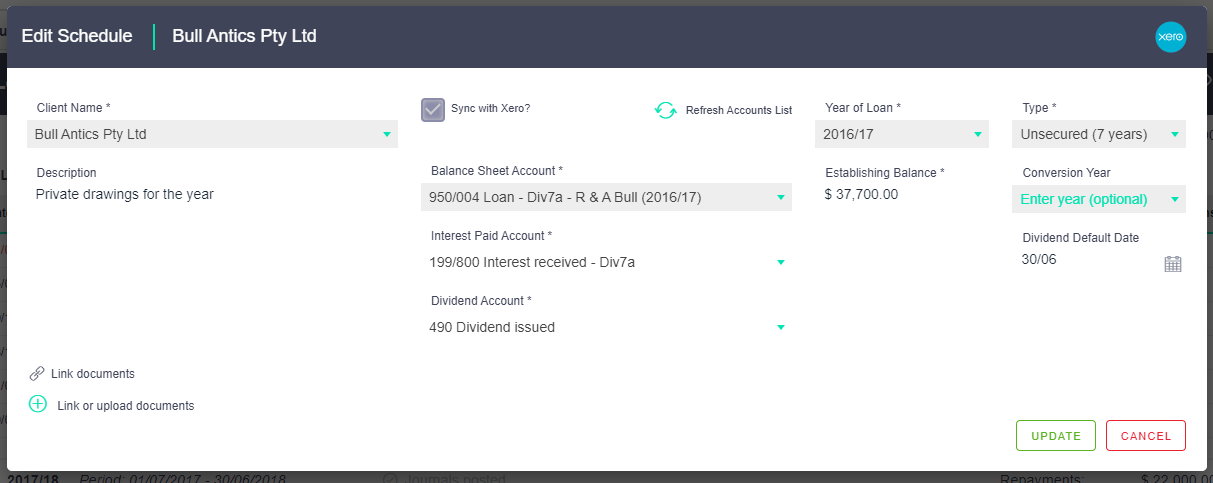1213x483 pixels.
Task: Open the Year of Loan dropdown
Action: click(902, 134)
